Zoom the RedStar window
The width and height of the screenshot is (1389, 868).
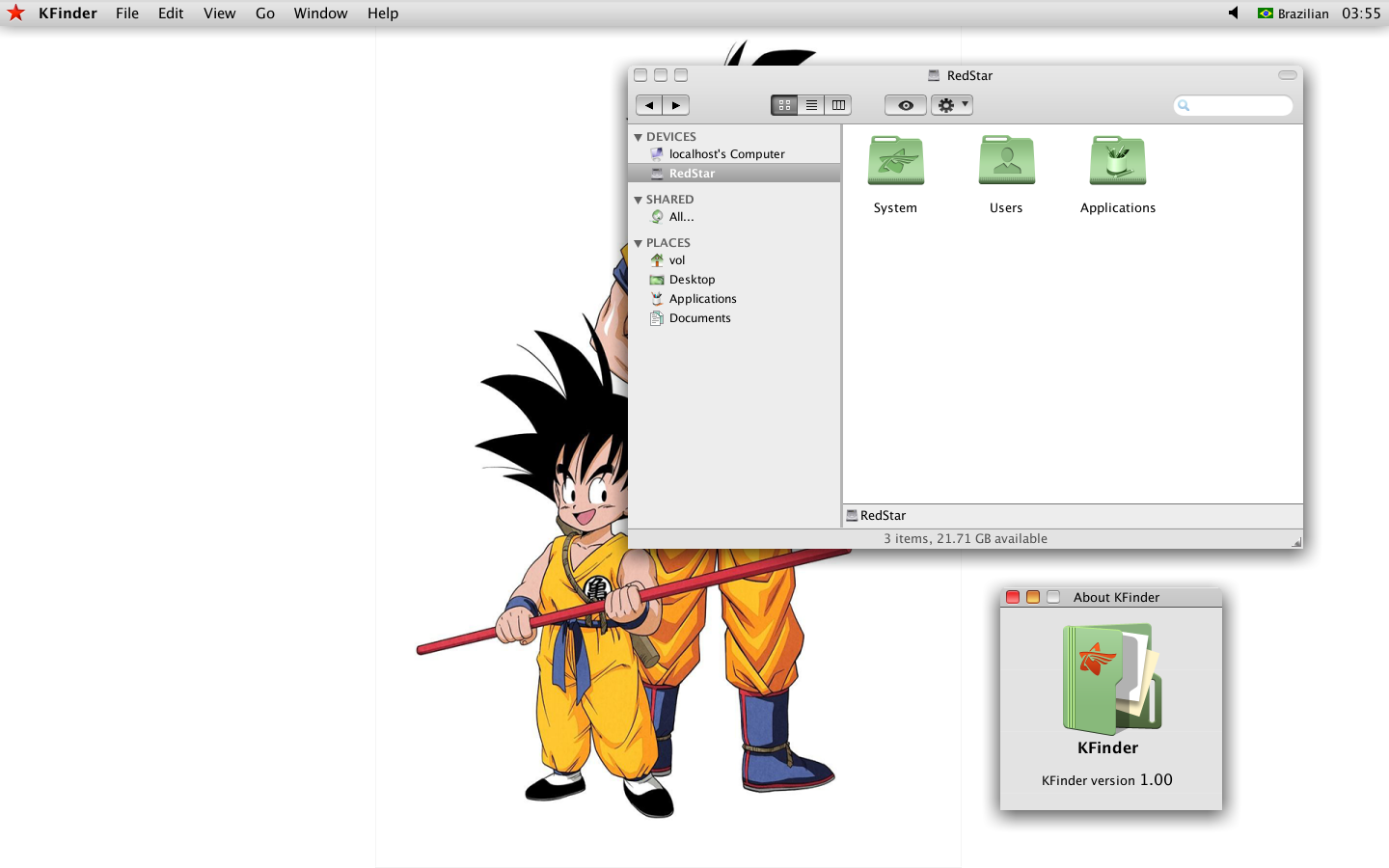pyautogui.click(x=681, y=75)
